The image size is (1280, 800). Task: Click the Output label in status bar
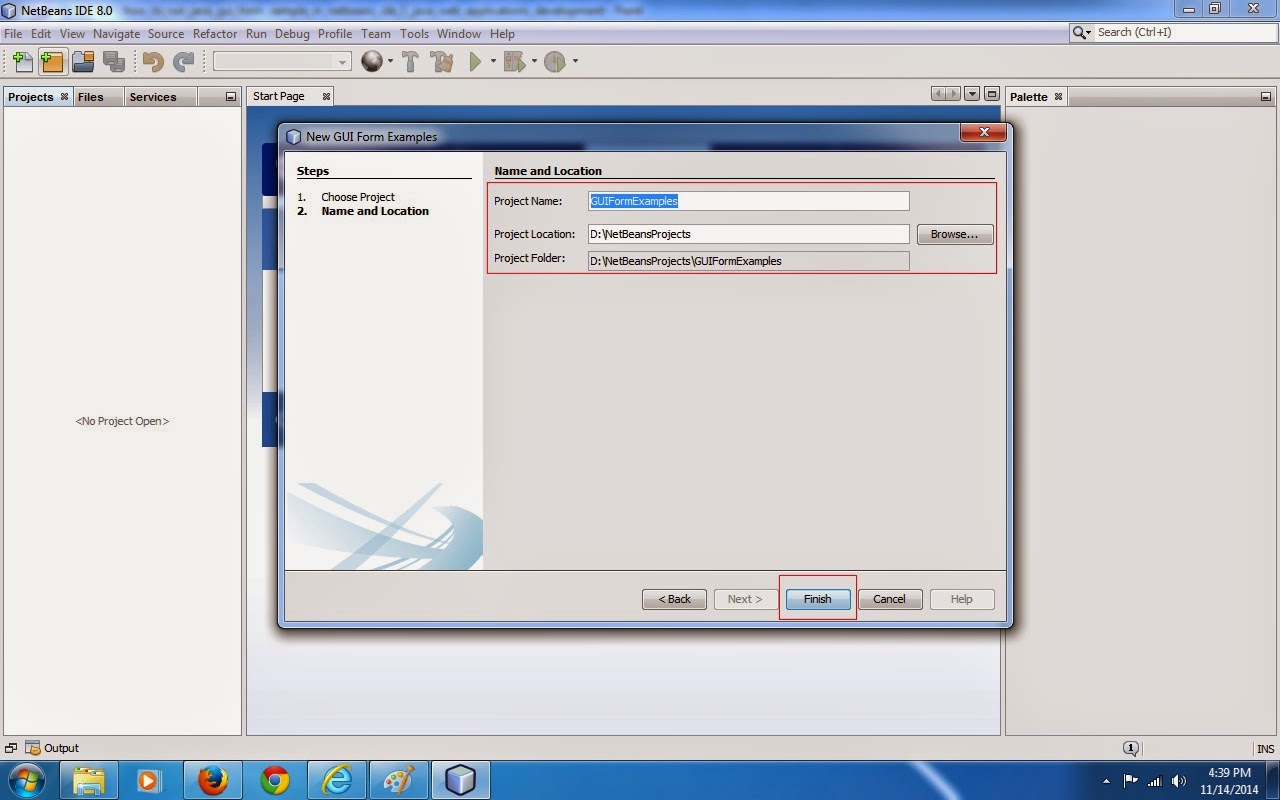61,748
